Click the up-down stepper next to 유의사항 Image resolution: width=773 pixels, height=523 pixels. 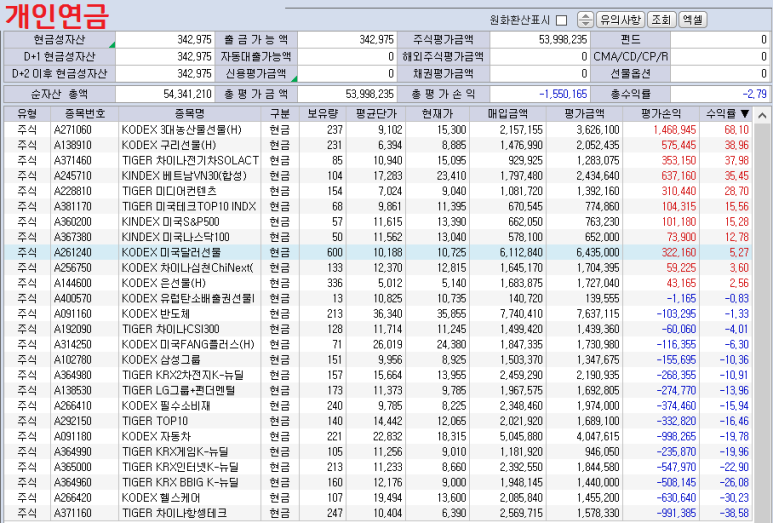585,20
